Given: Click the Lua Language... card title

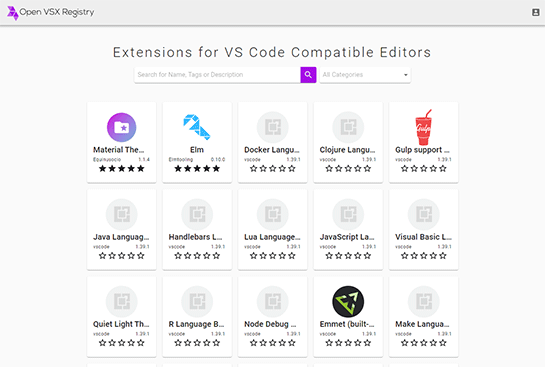Looking at the screenshot, I should tap(272, 237).
